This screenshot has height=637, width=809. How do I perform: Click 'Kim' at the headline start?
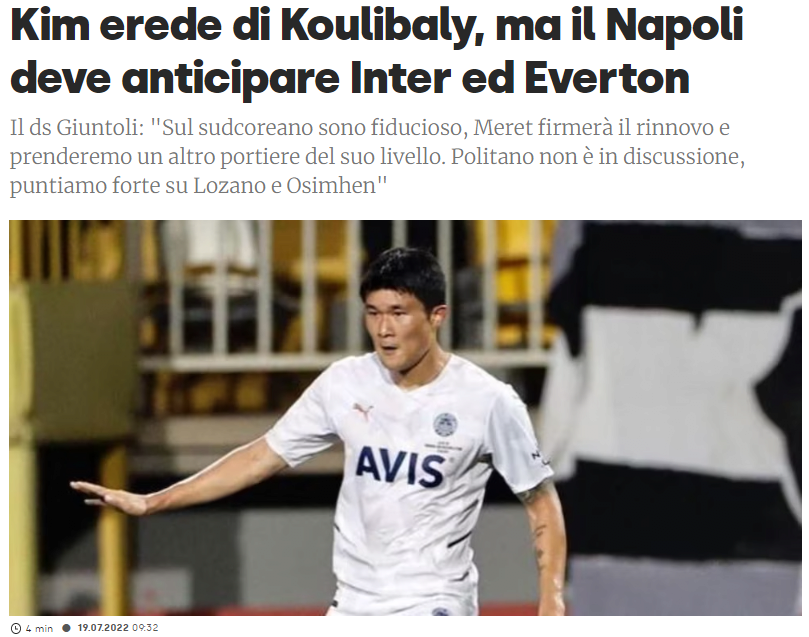coord(51,26)
